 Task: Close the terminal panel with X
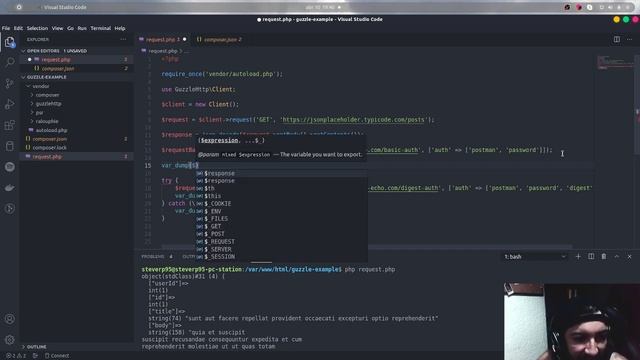tap(629, 256)
